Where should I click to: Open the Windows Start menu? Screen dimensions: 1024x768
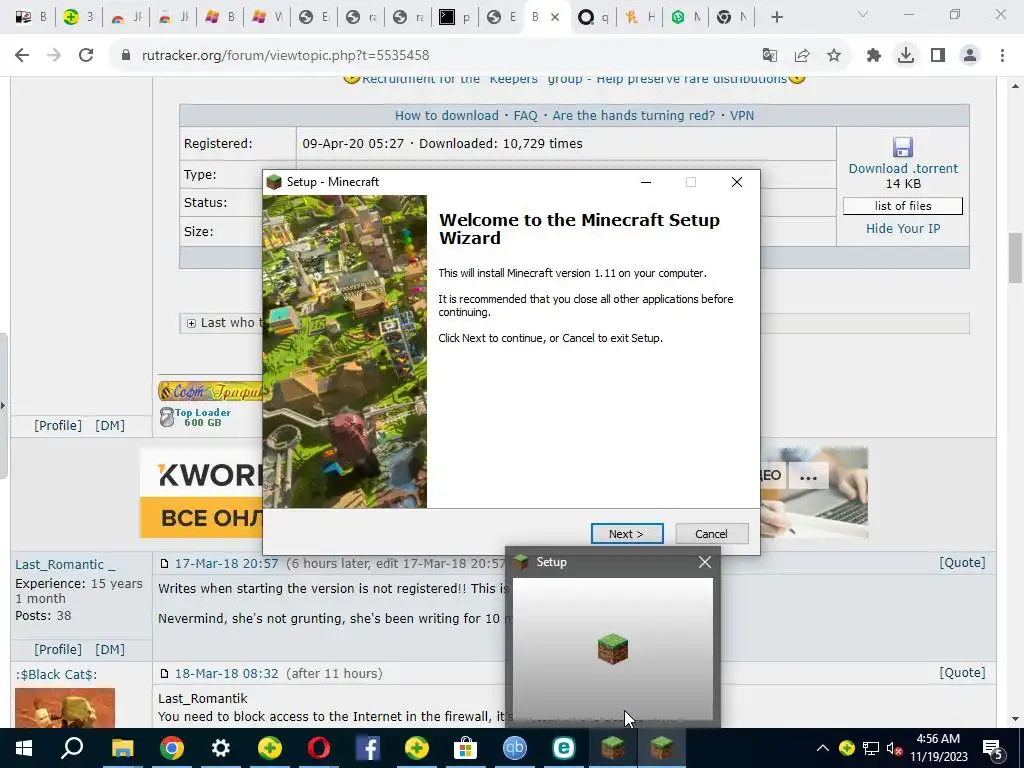click(24, 748)
